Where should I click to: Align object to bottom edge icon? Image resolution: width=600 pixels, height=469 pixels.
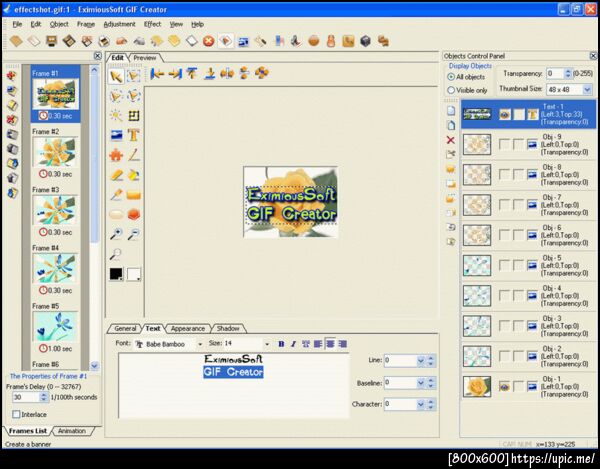pyautogui.click(x=209, y=73)
